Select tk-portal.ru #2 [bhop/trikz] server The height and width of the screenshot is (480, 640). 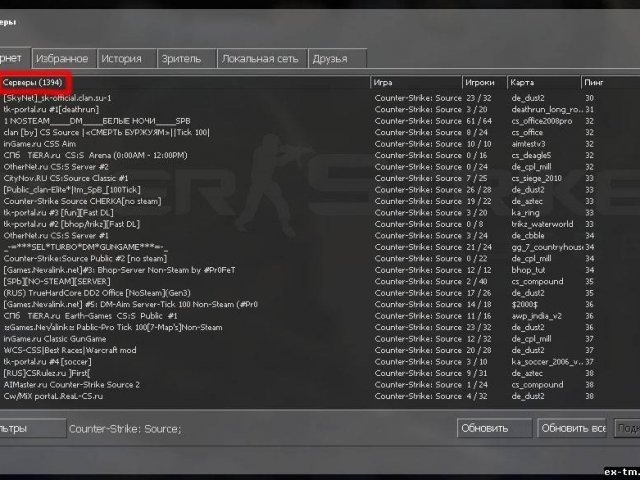[x=320, y=224]
